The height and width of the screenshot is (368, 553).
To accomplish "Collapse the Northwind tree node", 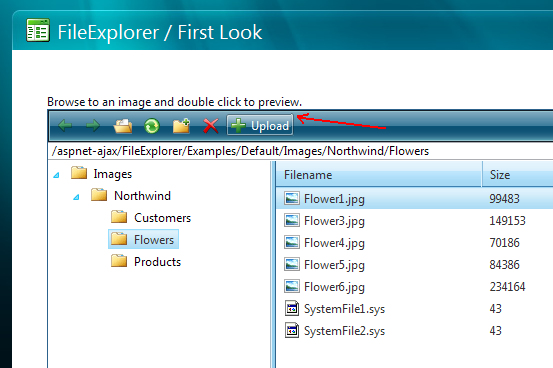I will 76,197.
